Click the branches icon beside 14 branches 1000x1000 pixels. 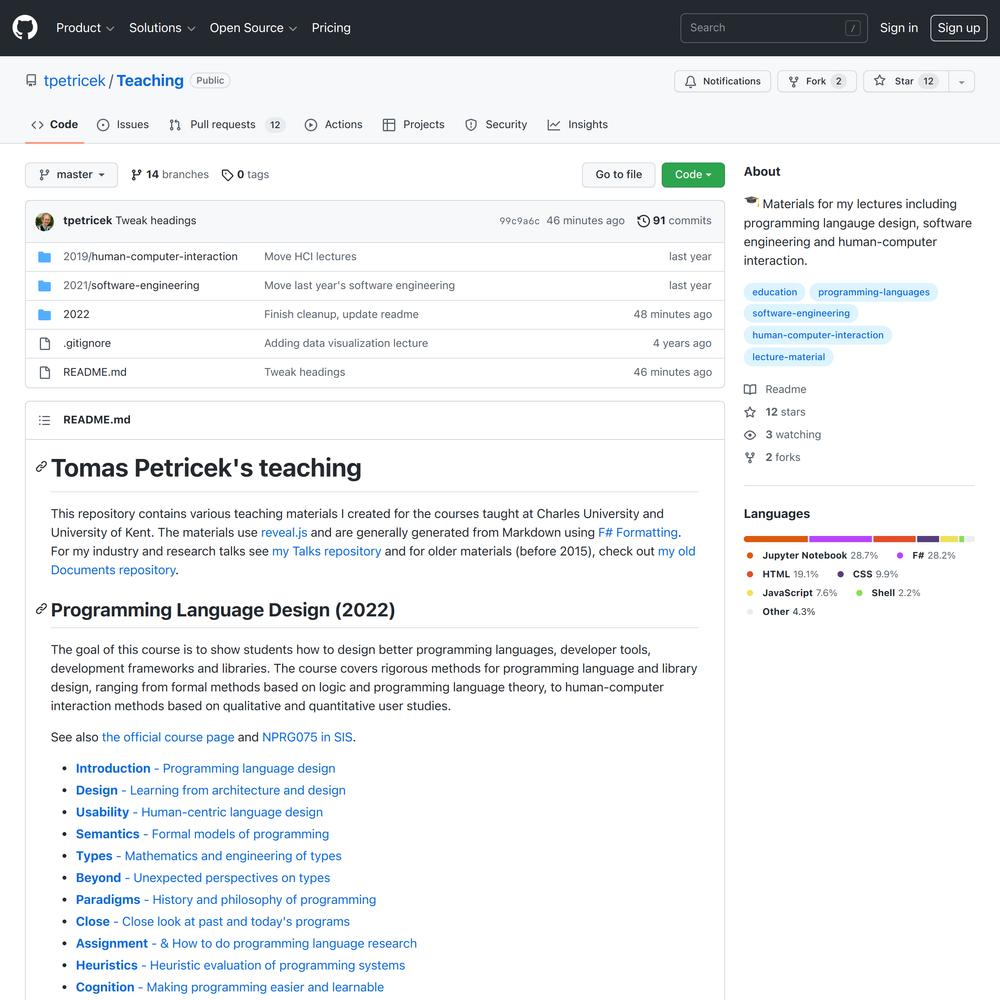[x=136, y=175]
